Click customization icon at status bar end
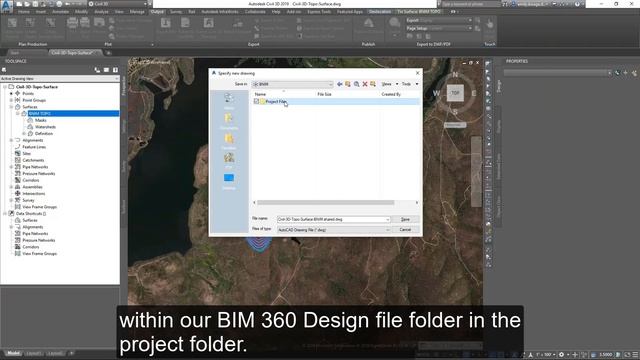Viewport: 640px width, 360px height. [635, 354]
